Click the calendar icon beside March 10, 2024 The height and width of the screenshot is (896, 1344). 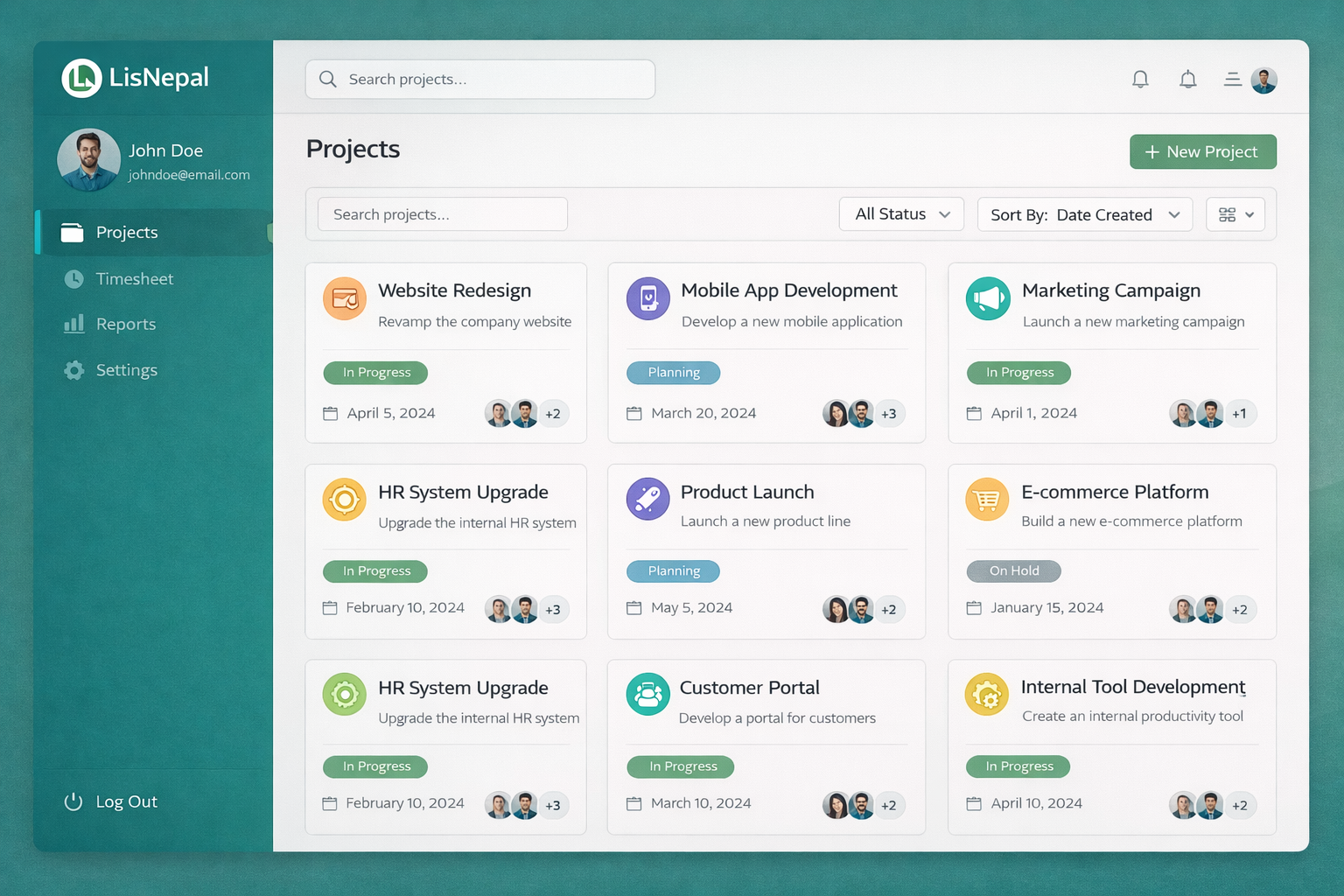click(634, 803)
